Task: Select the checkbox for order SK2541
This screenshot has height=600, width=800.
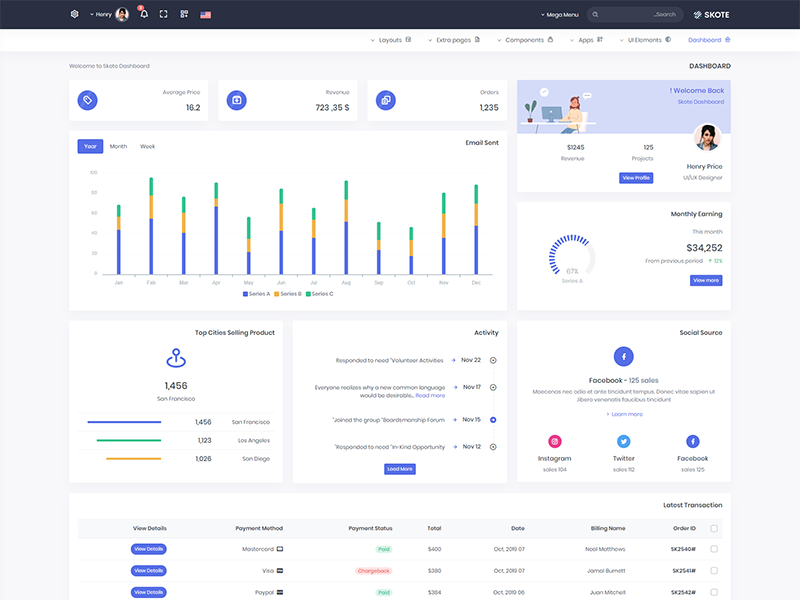Action: point(713,570)
